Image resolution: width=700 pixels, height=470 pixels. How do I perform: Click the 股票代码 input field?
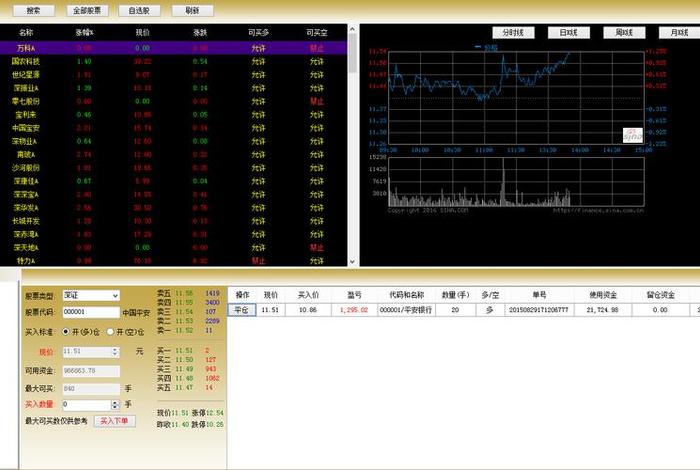[x=91, y=312]
